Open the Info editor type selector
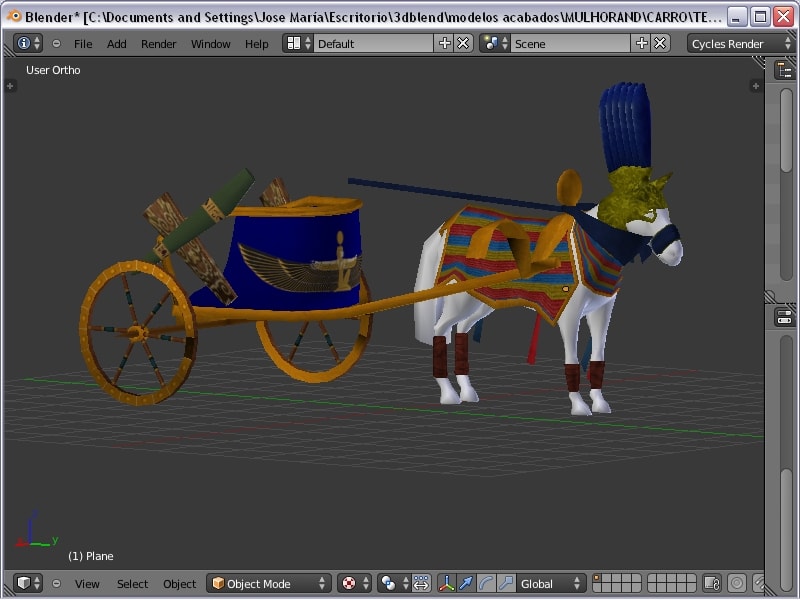Image resolution: width=800 pixels, height=600 pixels. coord(28,43)
